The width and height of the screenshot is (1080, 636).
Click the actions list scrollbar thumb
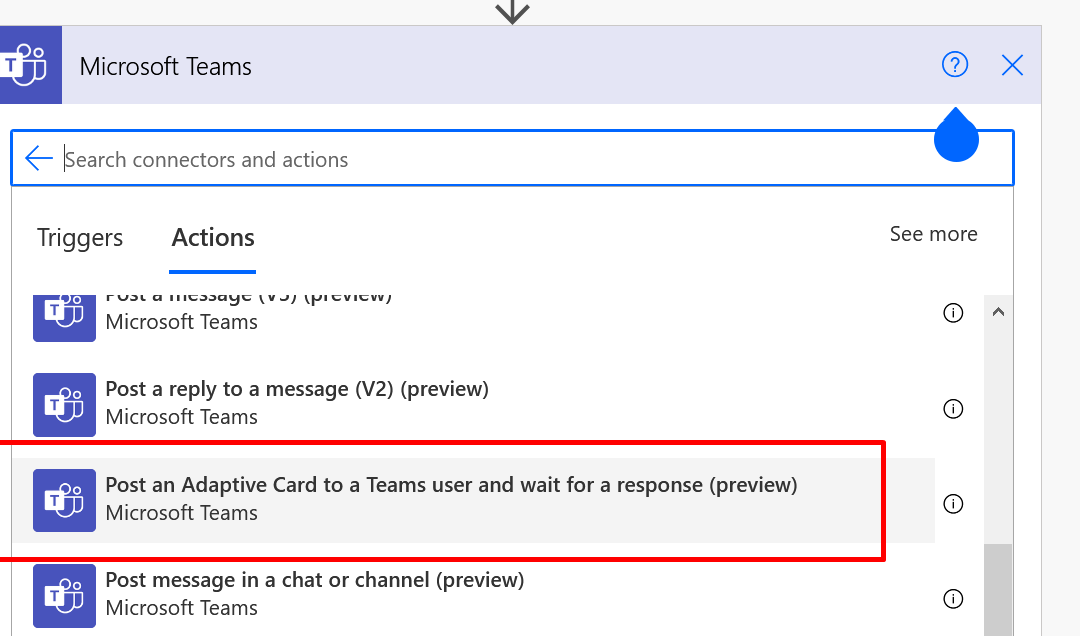coord(998,590)
